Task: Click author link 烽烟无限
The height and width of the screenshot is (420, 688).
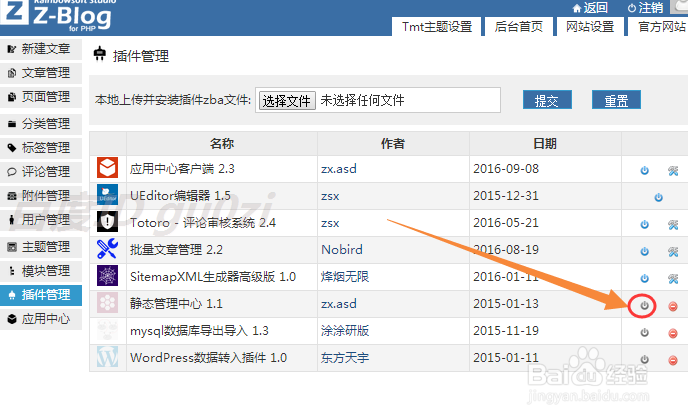Action: pyautogui.click(x=345, y=277)
